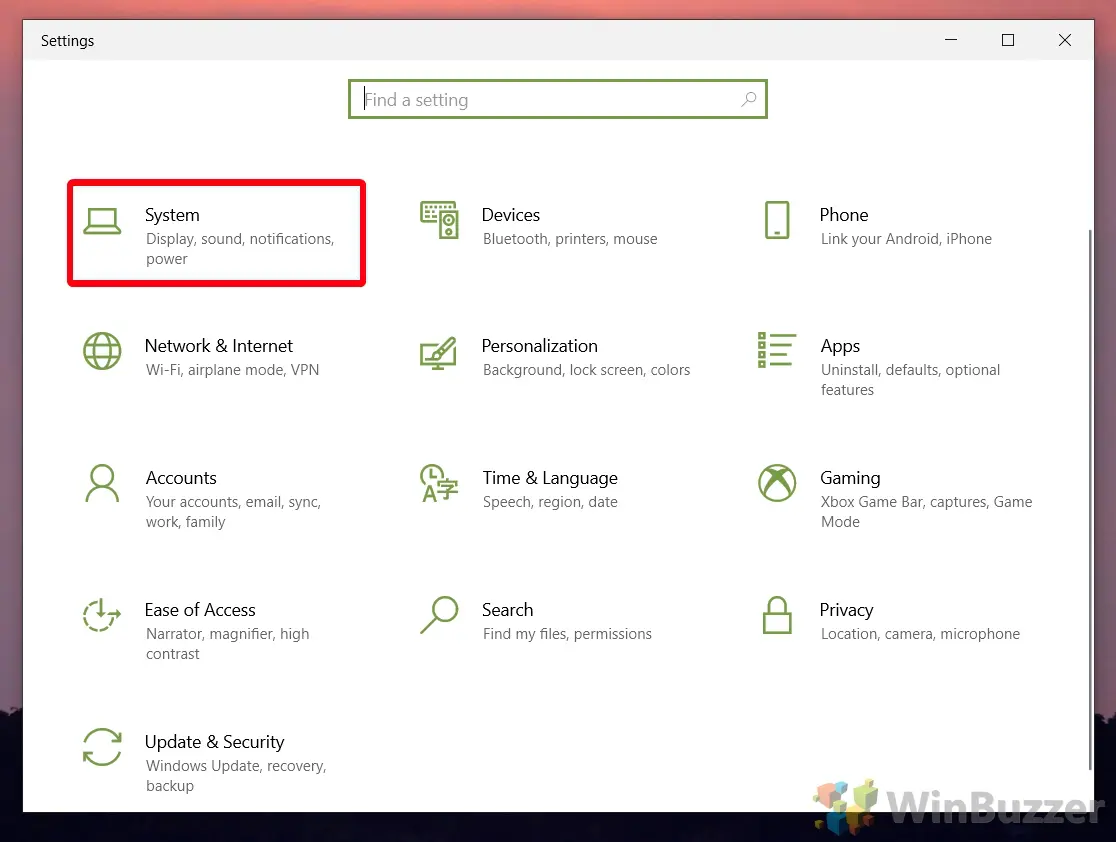Go to Network & Internet heading

click(x=219, y=346)
